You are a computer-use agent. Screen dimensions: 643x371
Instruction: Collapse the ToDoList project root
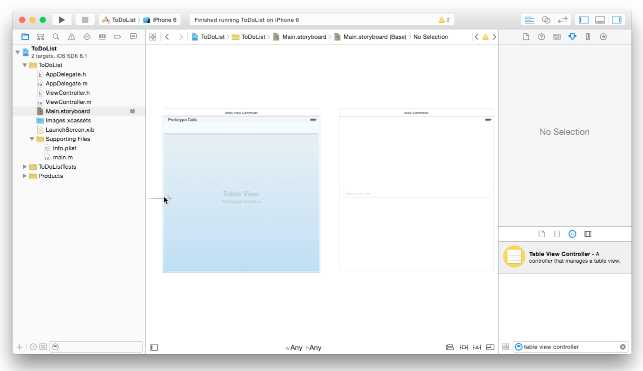18,52
